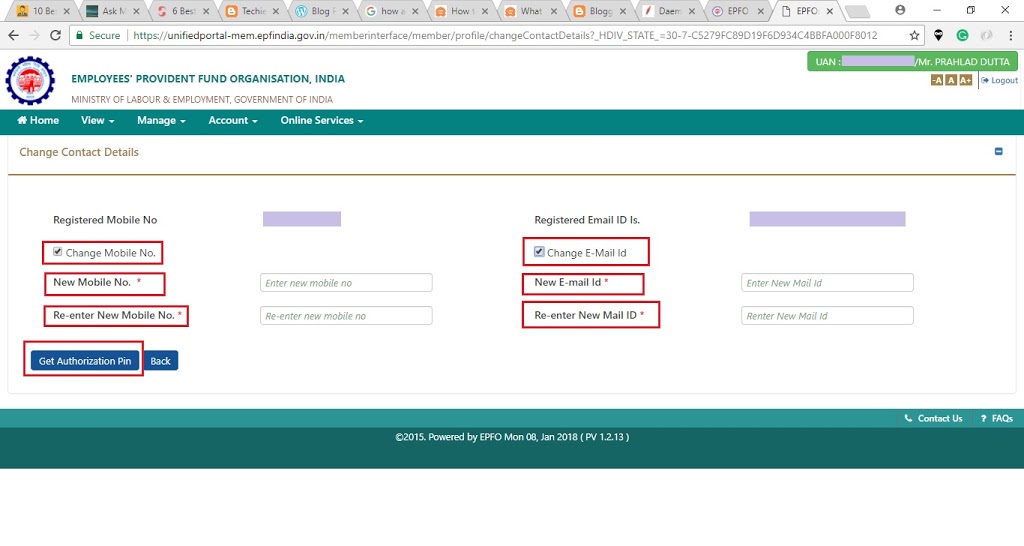Click the EPFO organisation logo
The height and width of the screenshot is (546, 1024).
click(x=30, y=80)
